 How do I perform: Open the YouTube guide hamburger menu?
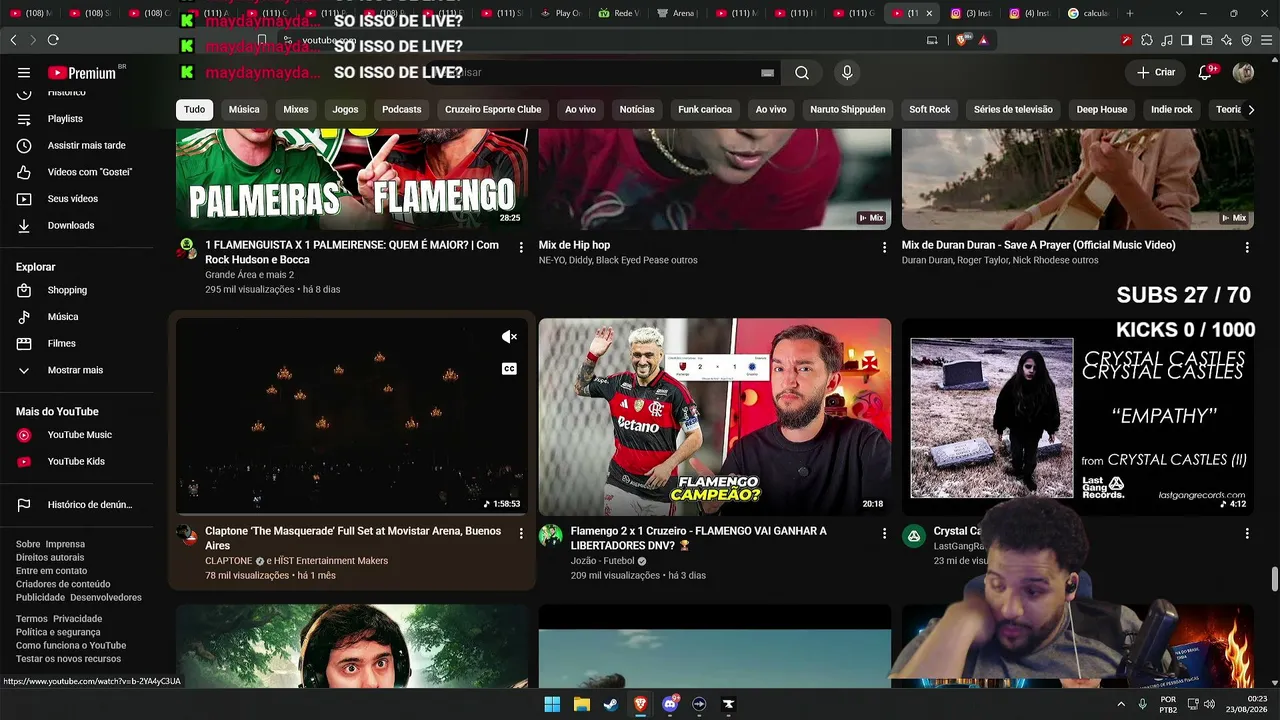24,73
